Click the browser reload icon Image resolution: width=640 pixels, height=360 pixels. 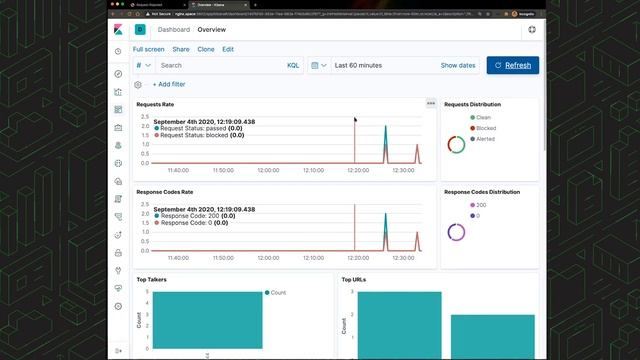(129, 14)
